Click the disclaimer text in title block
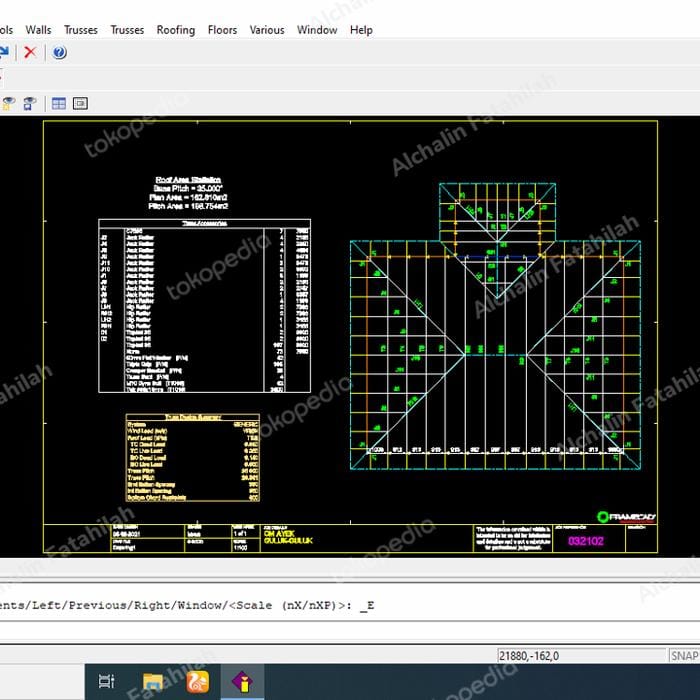 click(x=513, y=538)
